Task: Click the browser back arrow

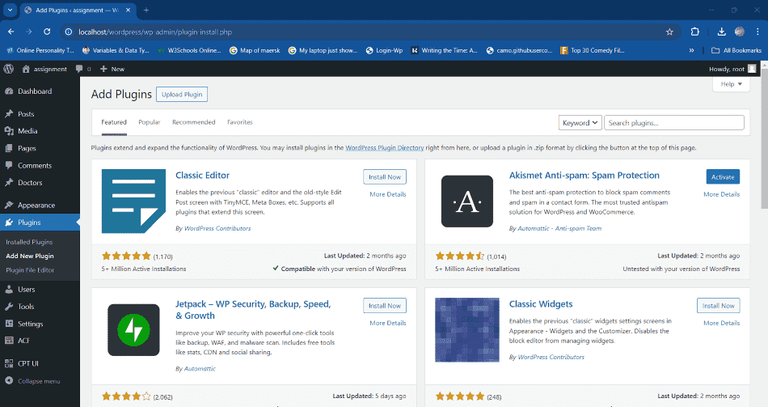Action: coord(11,32)
